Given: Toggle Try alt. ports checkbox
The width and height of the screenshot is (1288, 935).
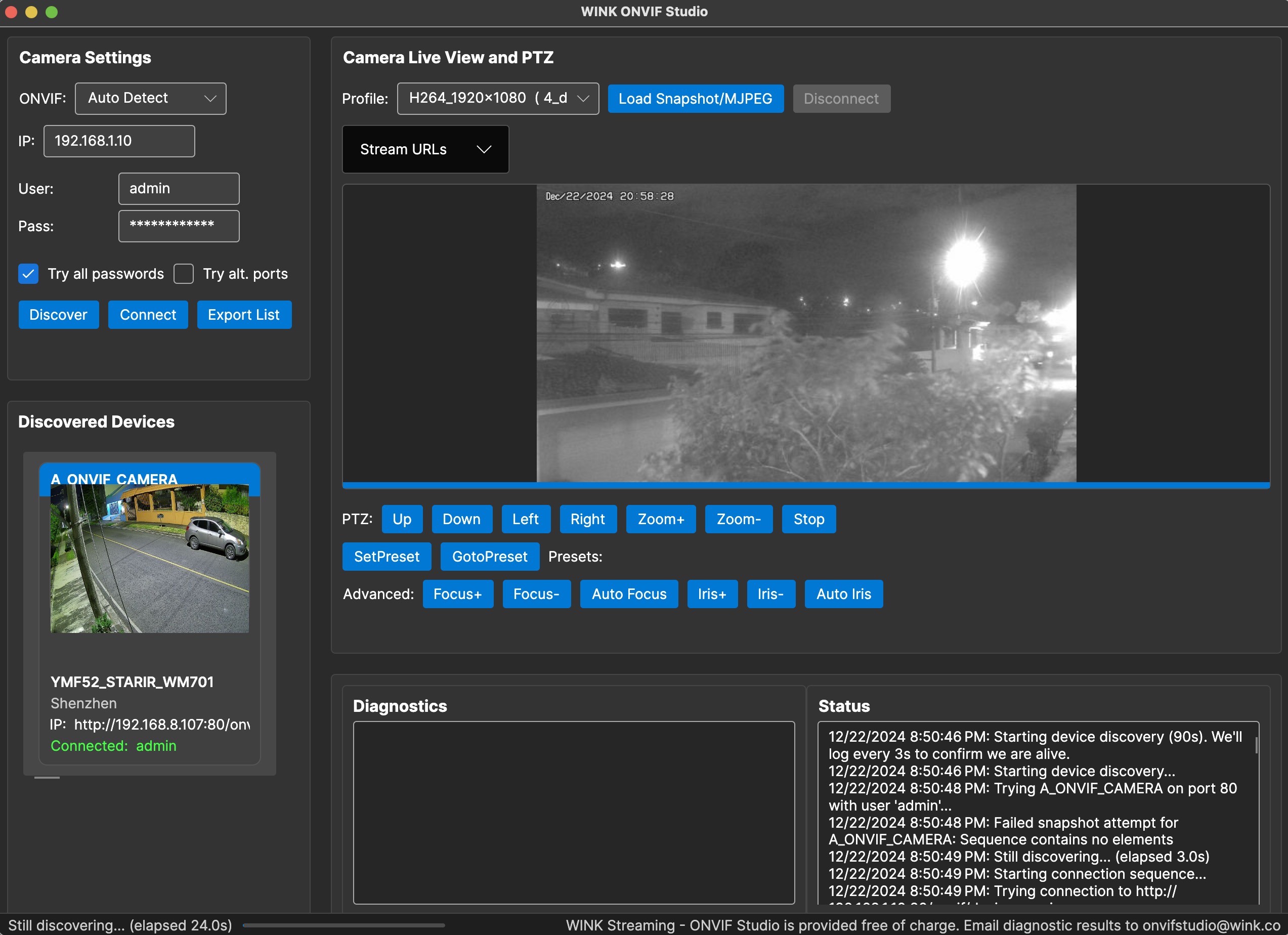Looking at the screenshot, I should tap(184, 272).
